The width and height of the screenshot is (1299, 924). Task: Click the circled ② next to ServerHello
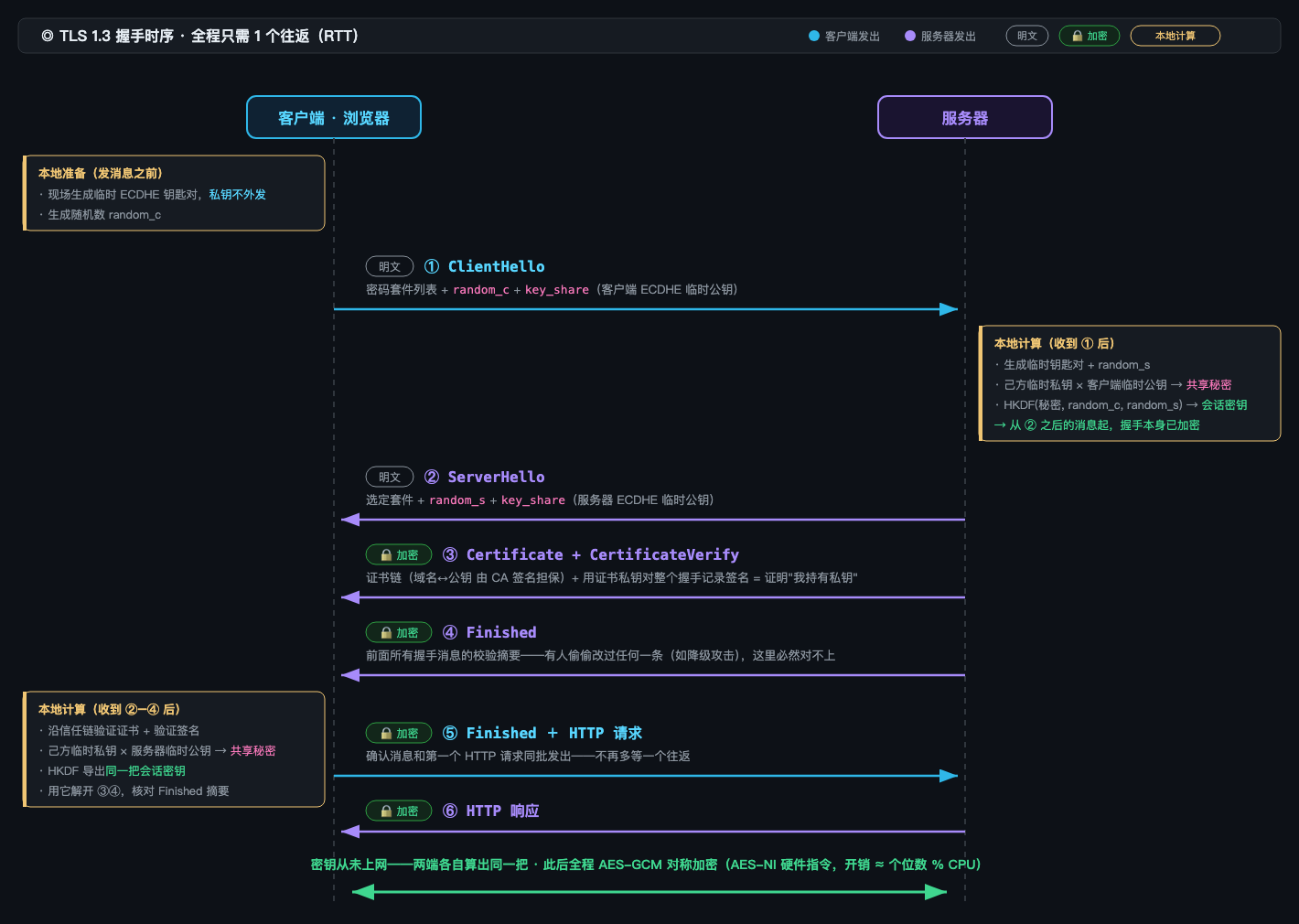tap(432, 477)
